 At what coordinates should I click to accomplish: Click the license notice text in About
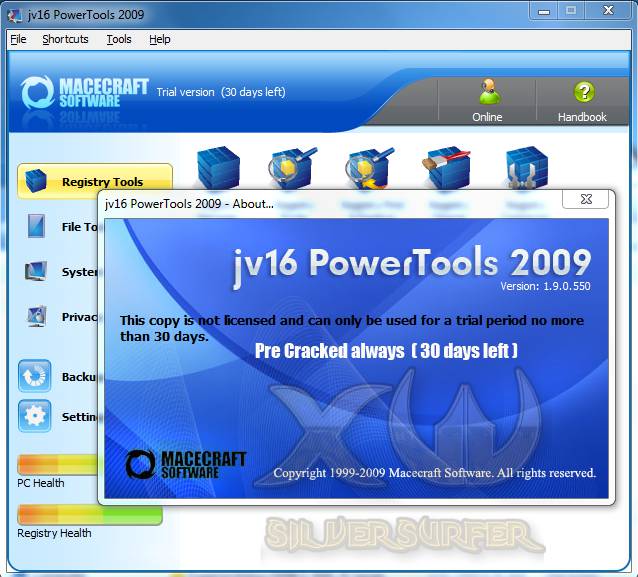point(352,328)
